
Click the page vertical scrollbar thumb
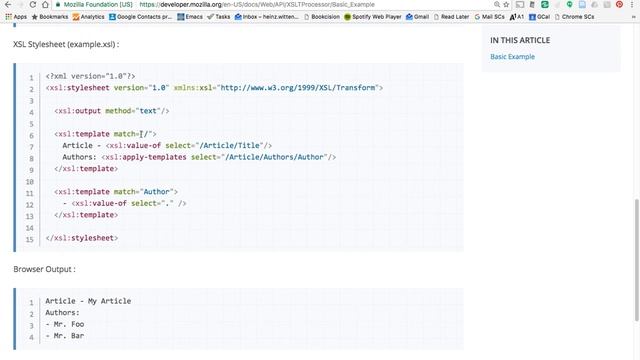click(637, 260)
